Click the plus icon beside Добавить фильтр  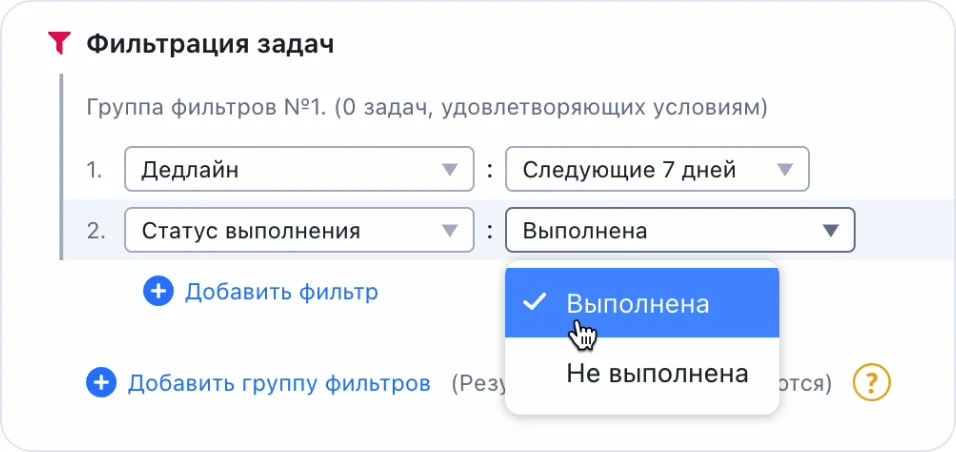tap(158, 292)
